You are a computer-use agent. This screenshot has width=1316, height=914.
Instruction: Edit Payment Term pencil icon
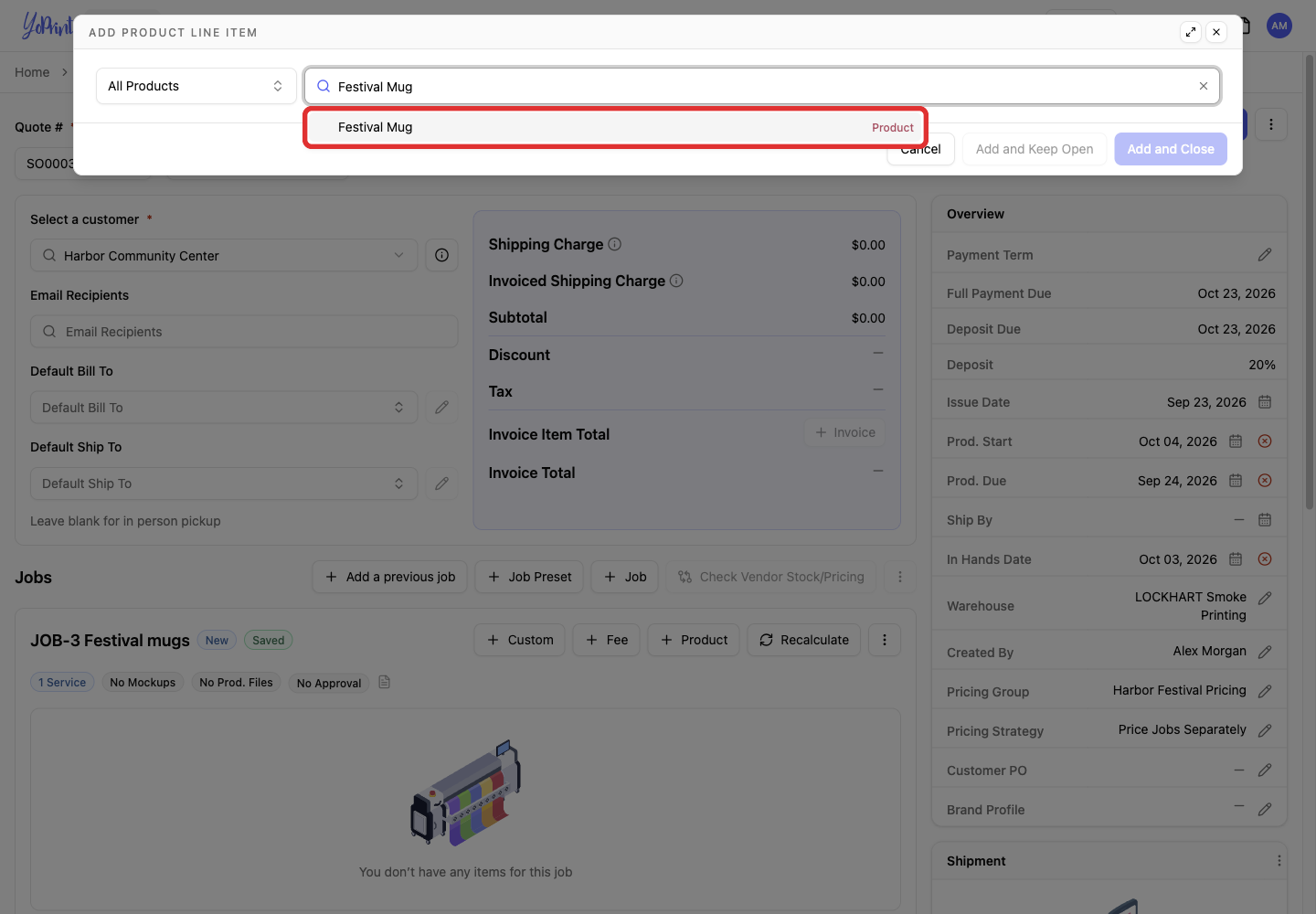click(x=1265, y=255)
